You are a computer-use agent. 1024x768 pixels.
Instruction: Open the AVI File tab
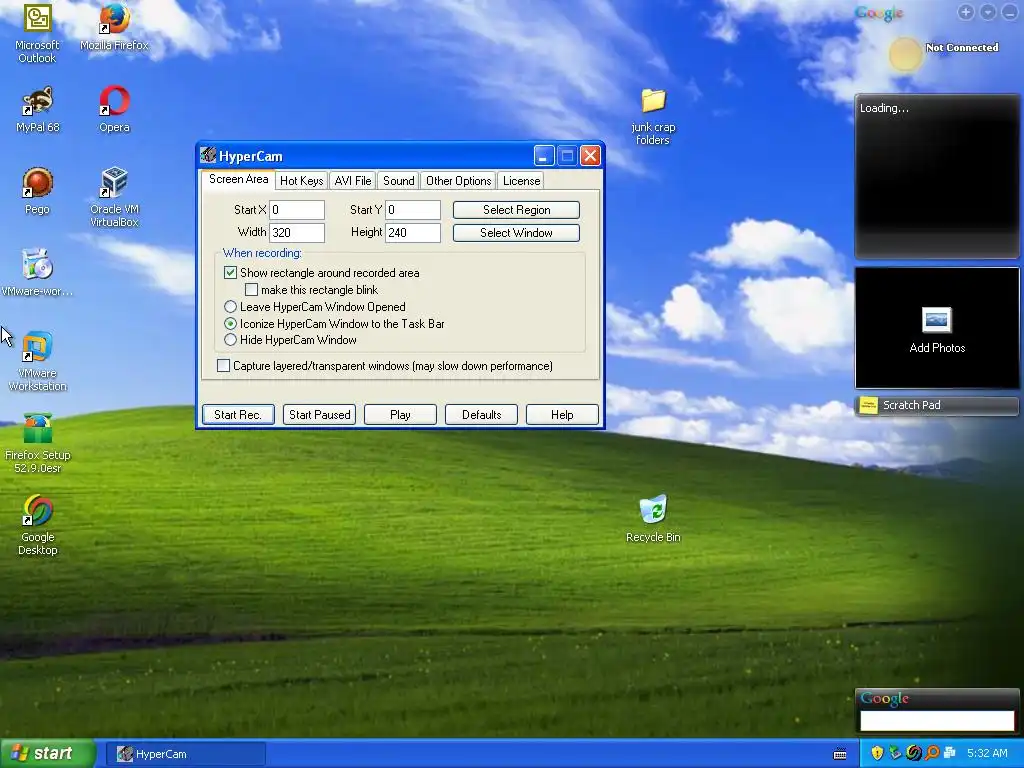point(353,181)
